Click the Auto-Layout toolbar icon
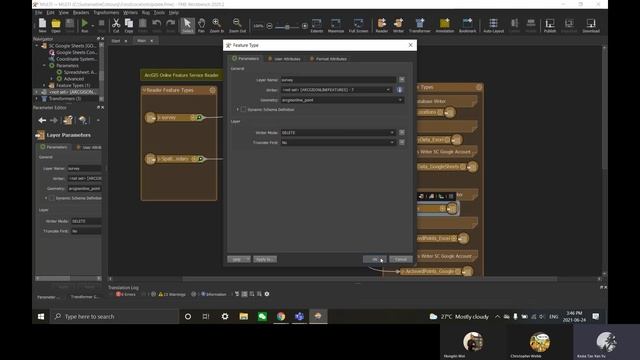Viewport: 640px width, 360px height. pos(493,25)
